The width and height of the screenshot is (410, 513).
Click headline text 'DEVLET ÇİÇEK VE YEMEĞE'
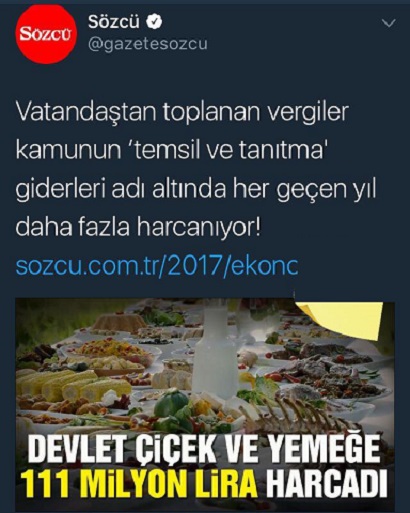tap(203, 449)
